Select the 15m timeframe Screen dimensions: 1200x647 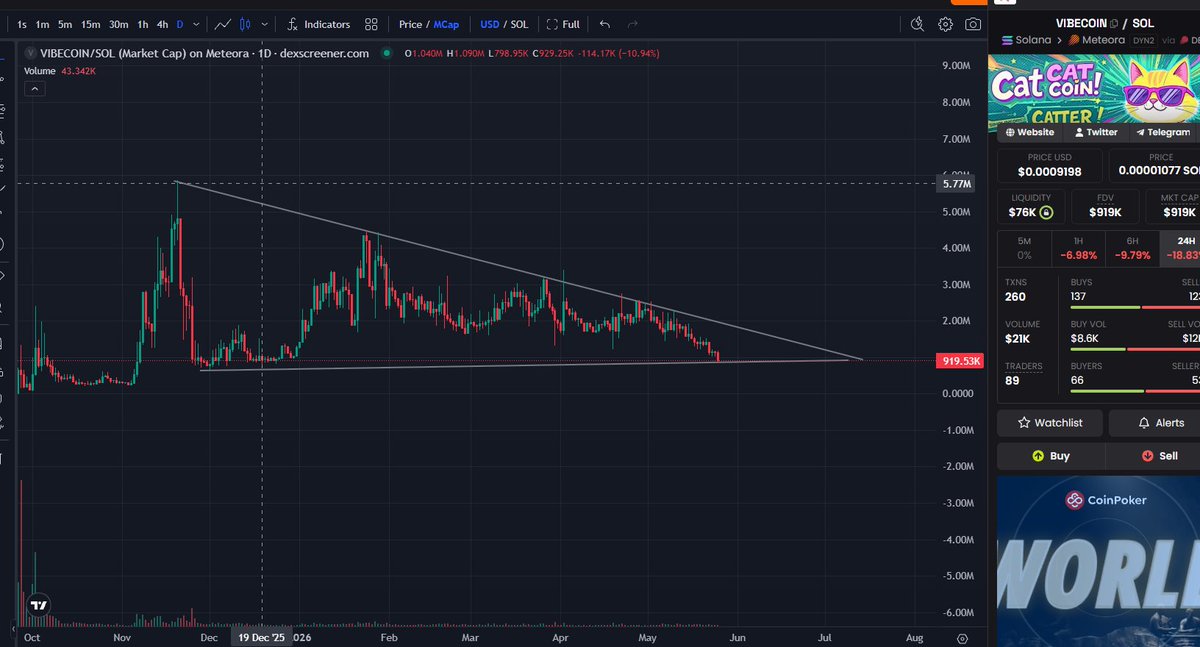coord(91,24)
